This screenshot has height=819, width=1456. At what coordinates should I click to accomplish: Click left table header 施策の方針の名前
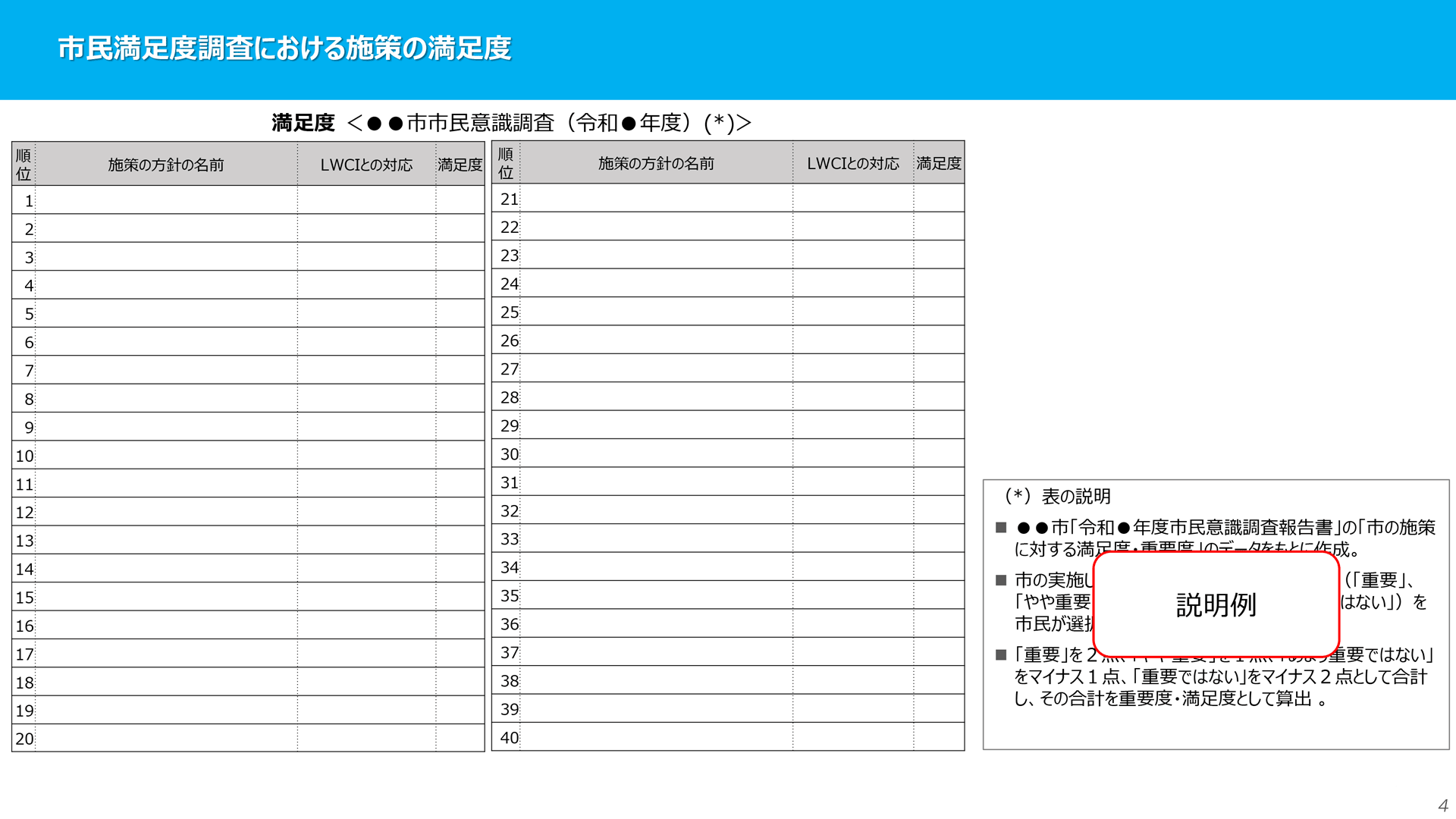166,165
